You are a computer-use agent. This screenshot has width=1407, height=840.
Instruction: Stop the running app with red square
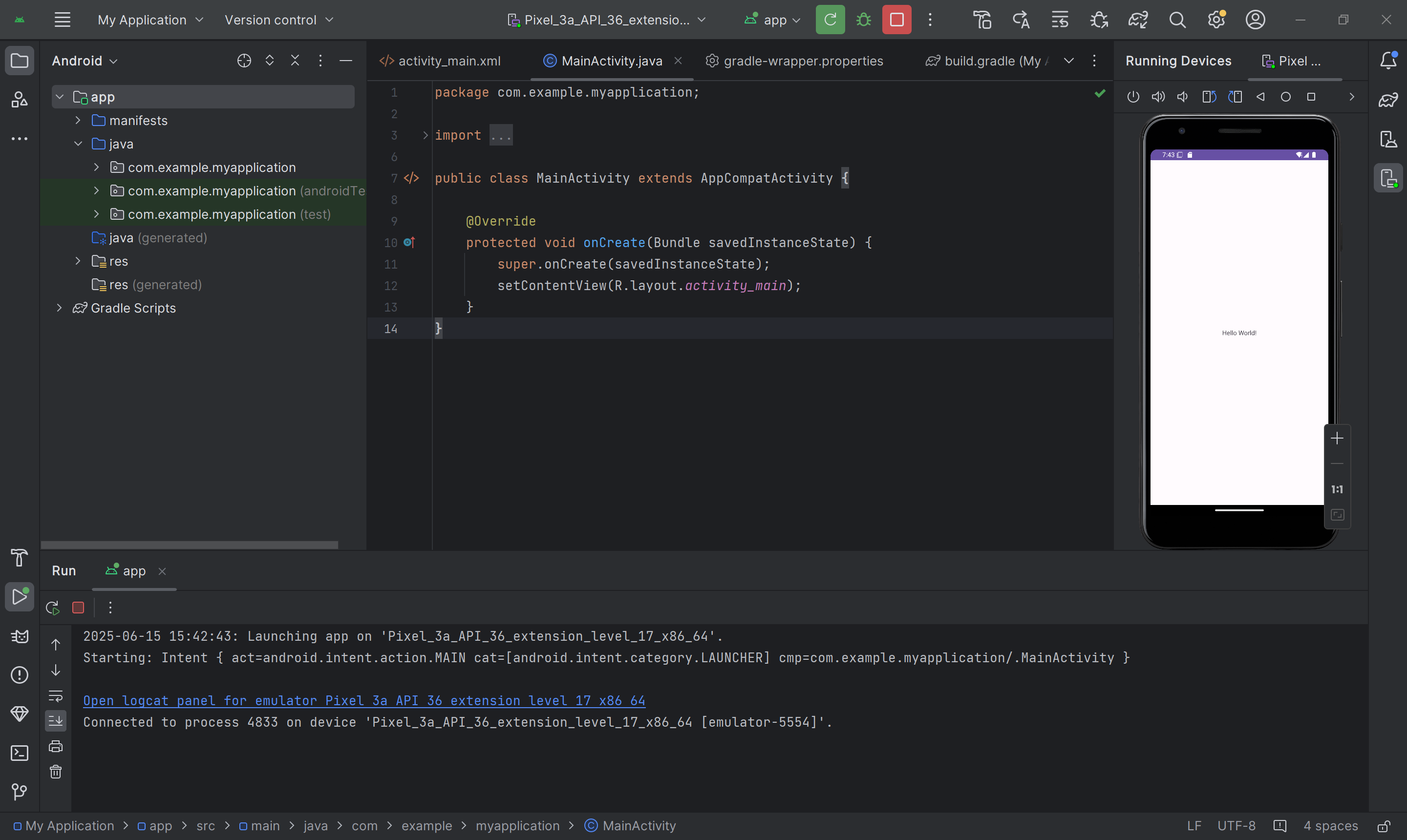pyautogui.click(x=896, y=20)
